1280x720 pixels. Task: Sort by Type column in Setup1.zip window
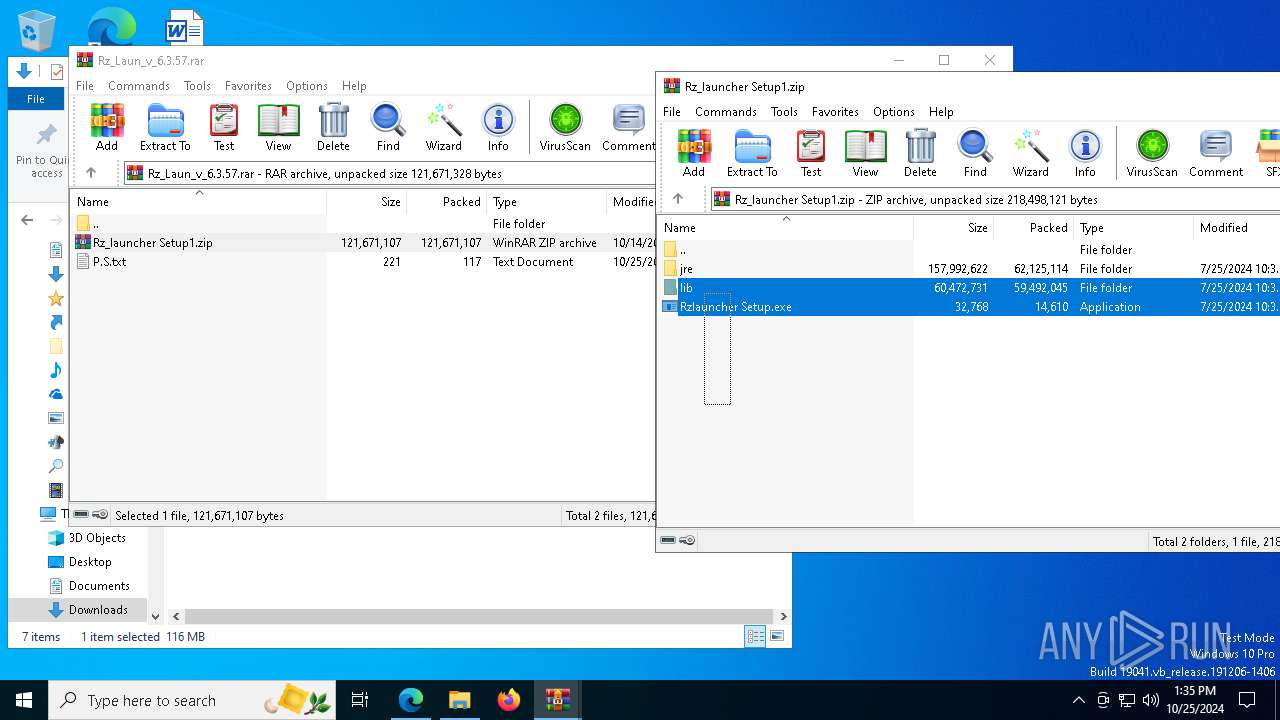[x=1134, y=227]
